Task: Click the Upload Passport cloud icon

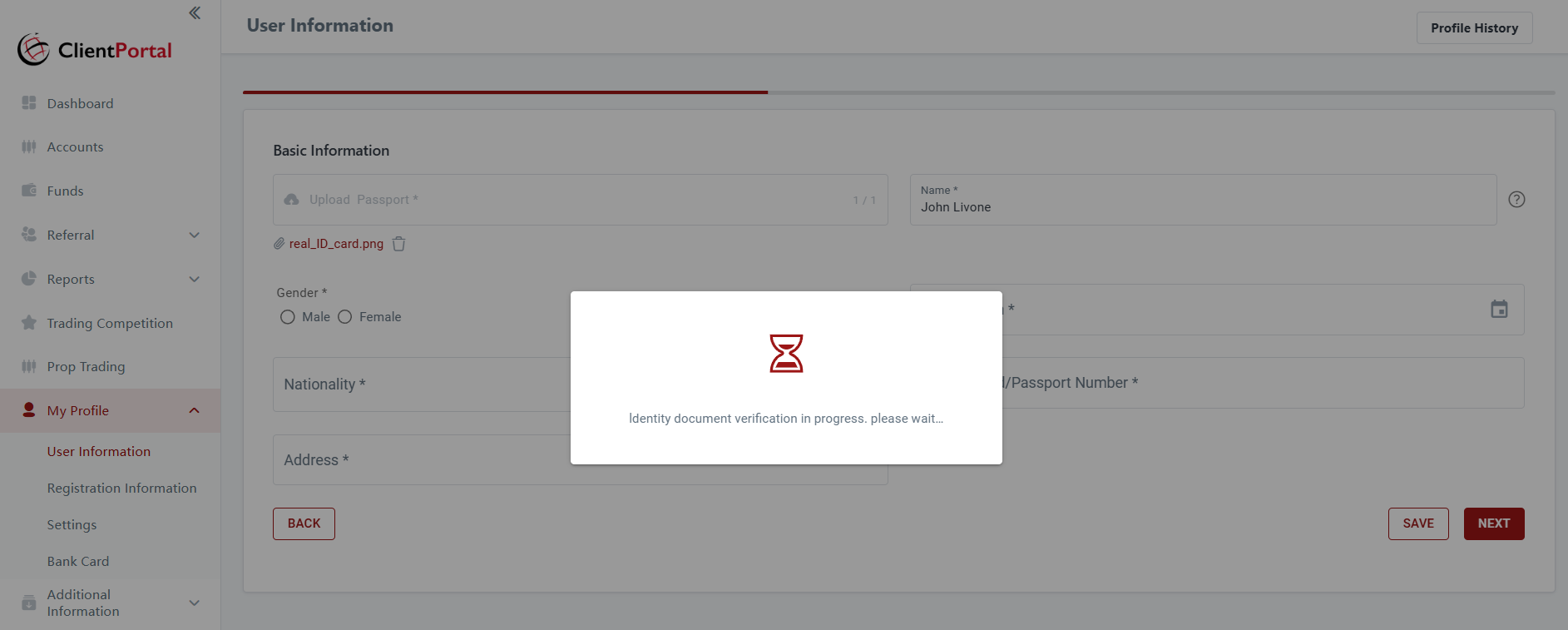Action: pyautogui.click(x=291, y=200)
